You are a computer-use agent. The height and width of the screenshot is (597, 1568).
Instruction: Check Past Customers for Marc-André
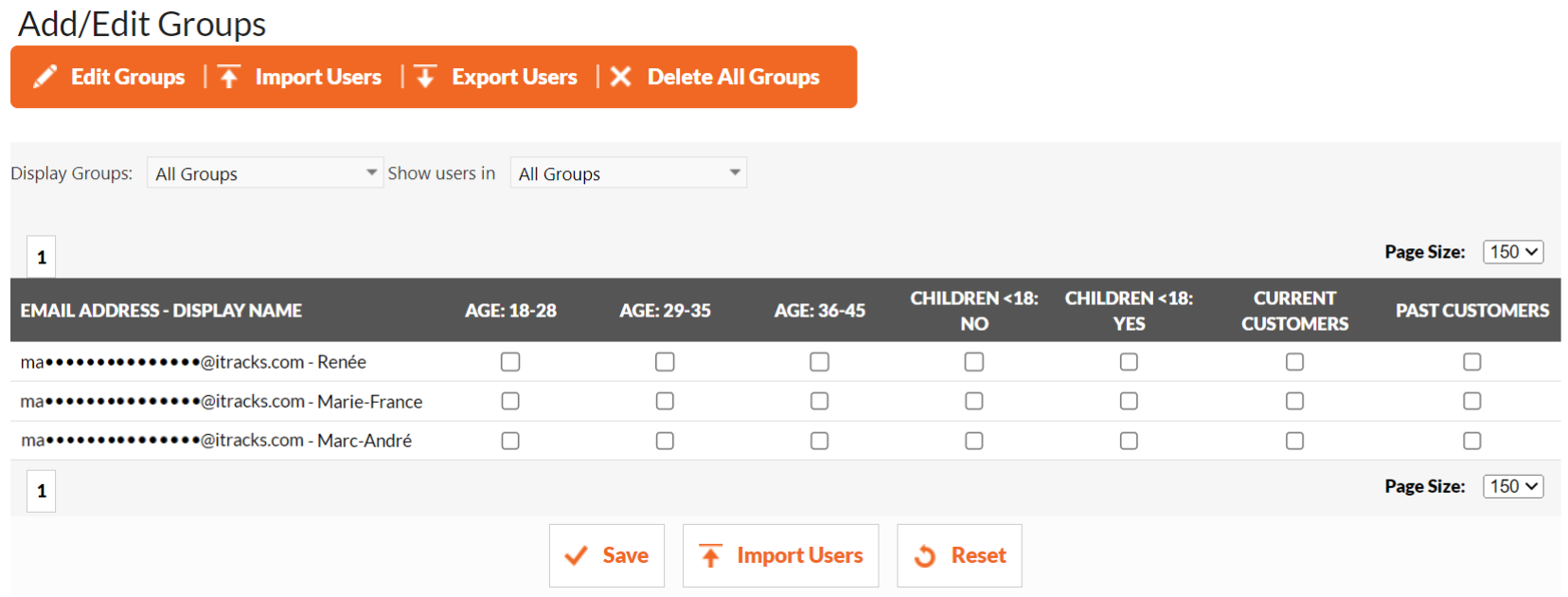1472,441
